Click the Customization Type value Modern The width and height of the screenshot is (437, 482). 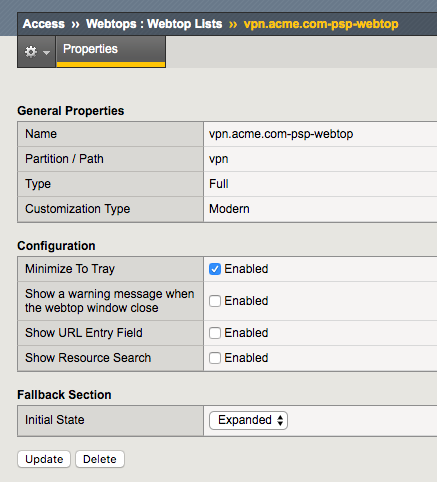pos(229,209)
